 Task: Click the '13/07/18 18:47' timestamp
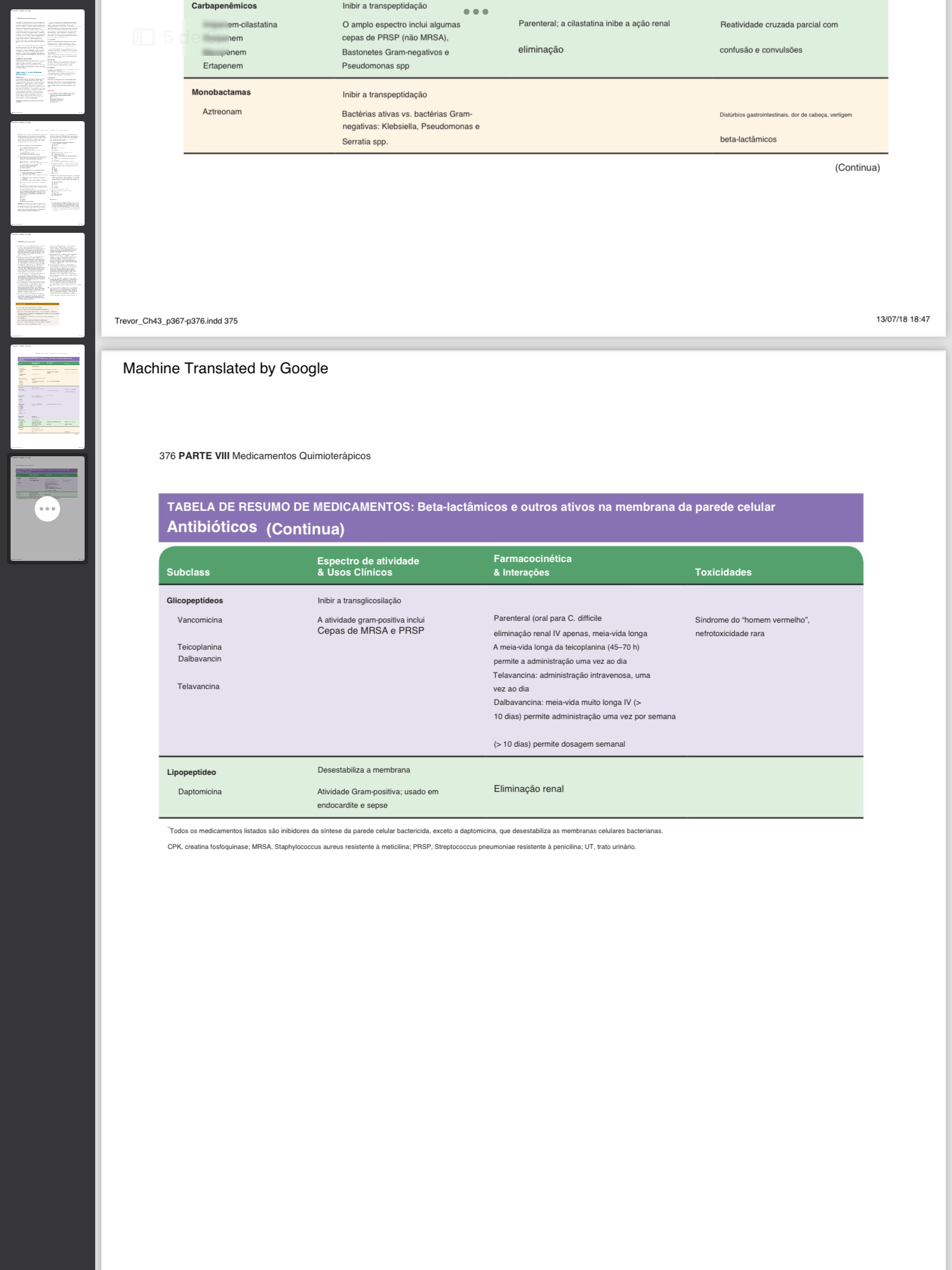[x=903, y=319]
